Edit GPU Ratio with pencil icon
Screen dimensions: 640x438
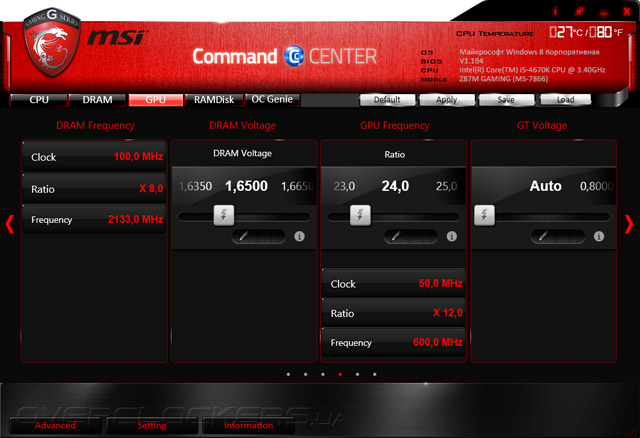pyautogui.click(x=410, y=236)
